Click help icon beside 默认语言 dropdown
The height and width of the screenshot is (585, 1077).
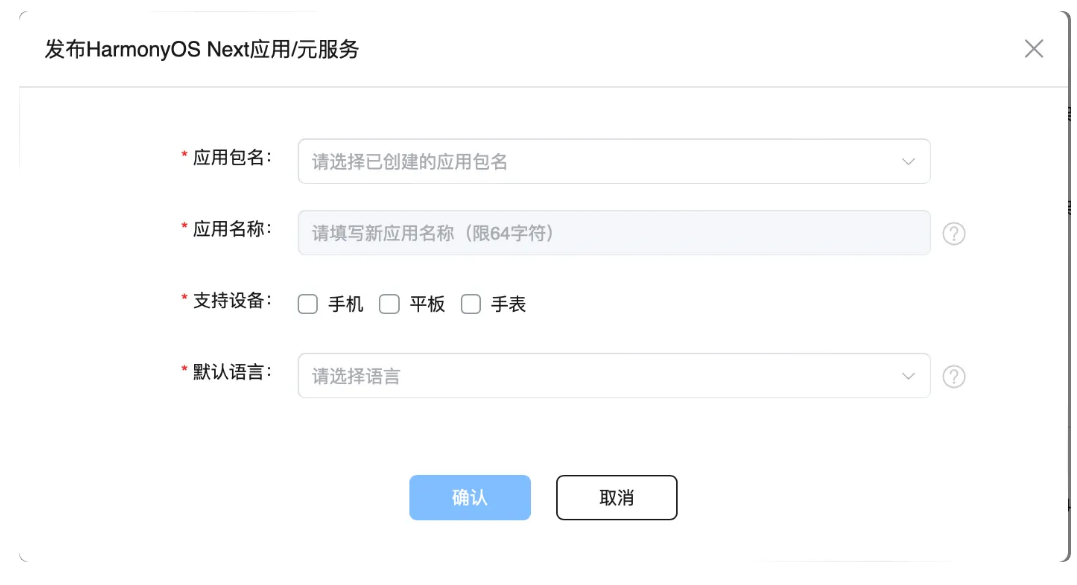tap(954, 377)
